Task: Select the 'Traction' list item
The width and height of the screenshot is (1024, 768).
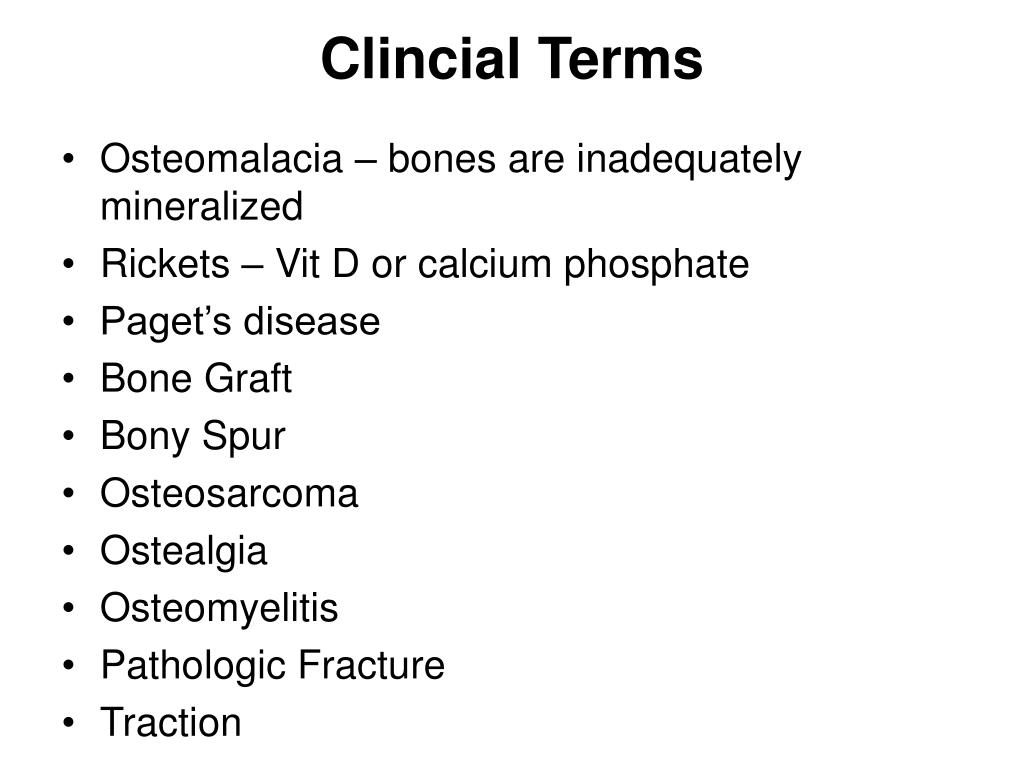Action: click(171, 723)
